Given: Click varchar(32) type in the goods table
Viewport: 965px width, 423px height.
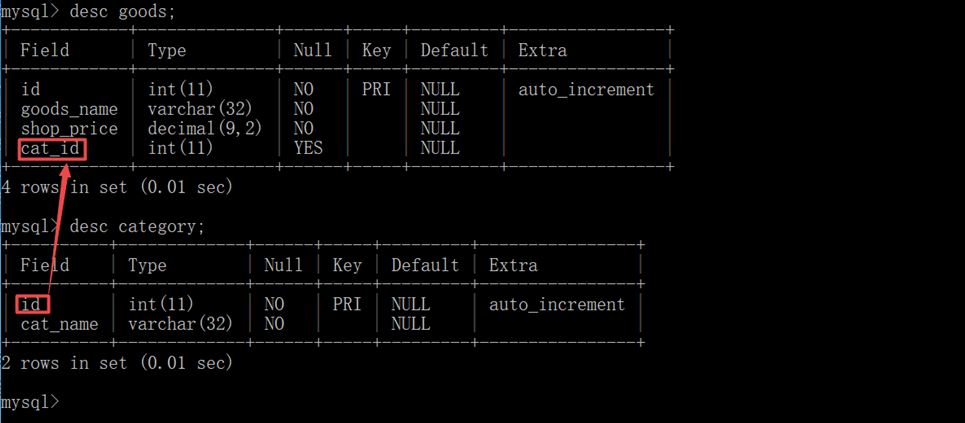Looking at the screenshot, I should pos(200,109).
